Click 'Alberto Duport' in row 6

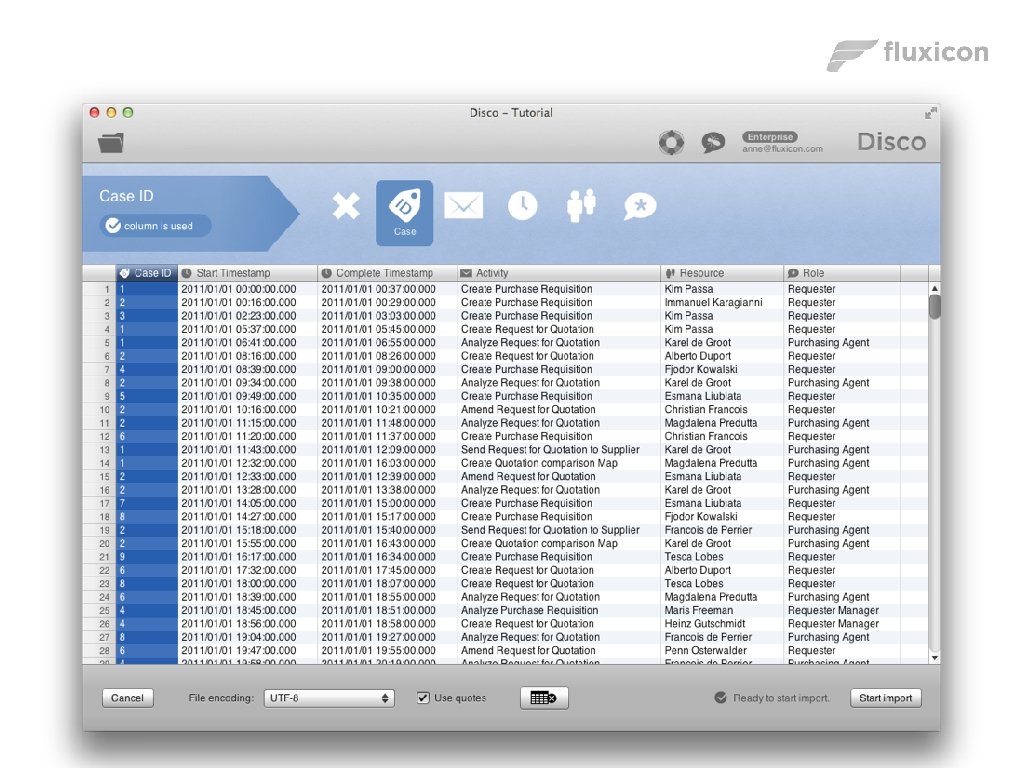click(697, 356)
